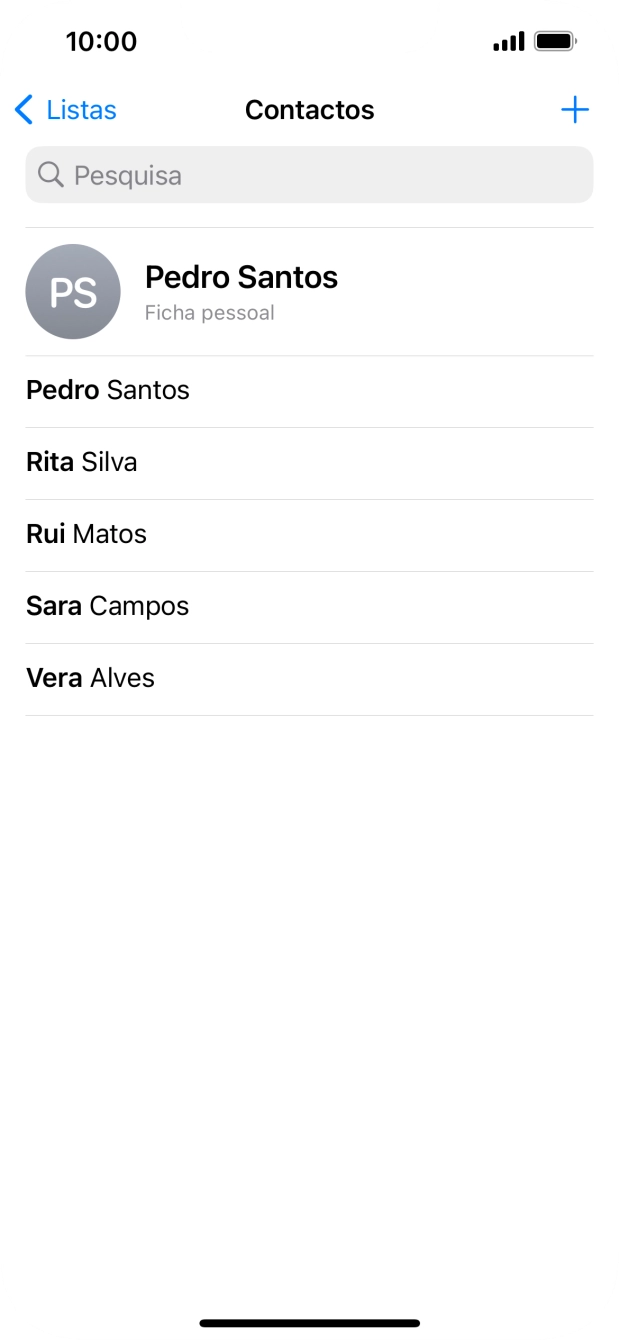Tap the Rita Silva row separator area
Image resolution: width=619 pixels, height=1340 pixels.
pyautogui.click(x=309, y=498)
